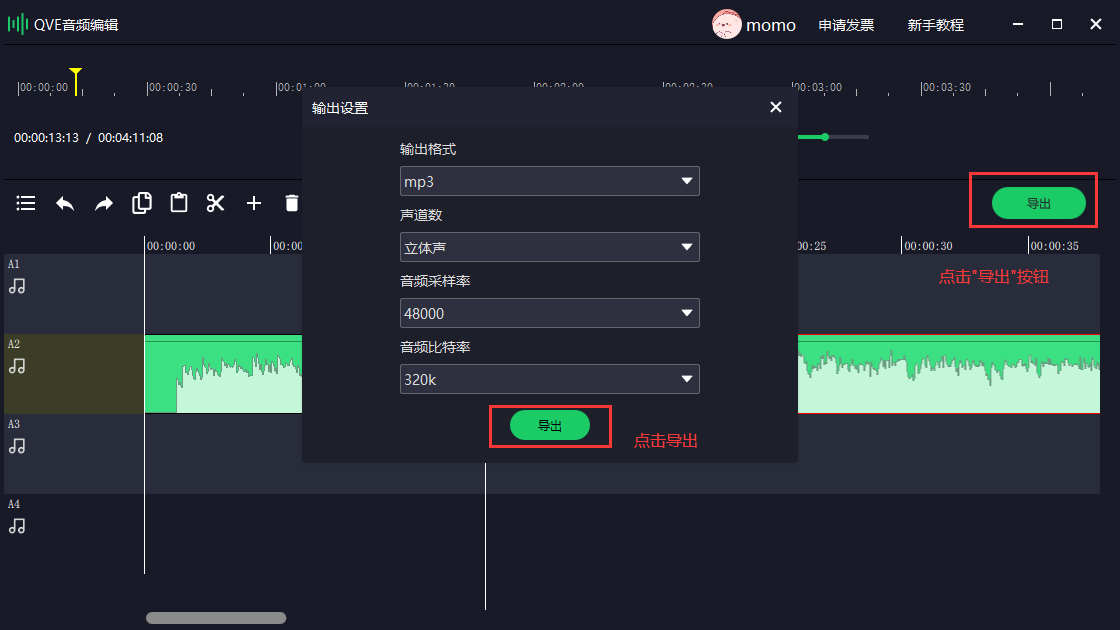Open the output format mp3 dropdown

[549, 181]
